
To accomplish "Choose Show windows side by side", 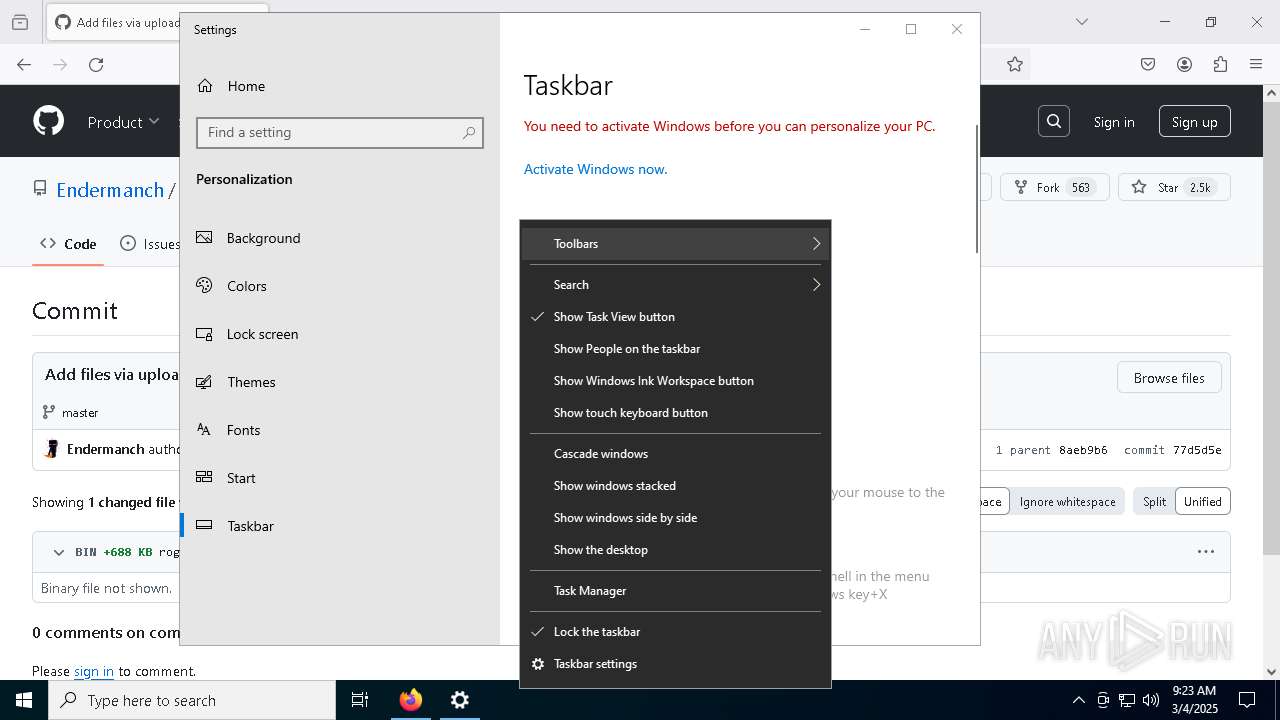I will (675, 518).
